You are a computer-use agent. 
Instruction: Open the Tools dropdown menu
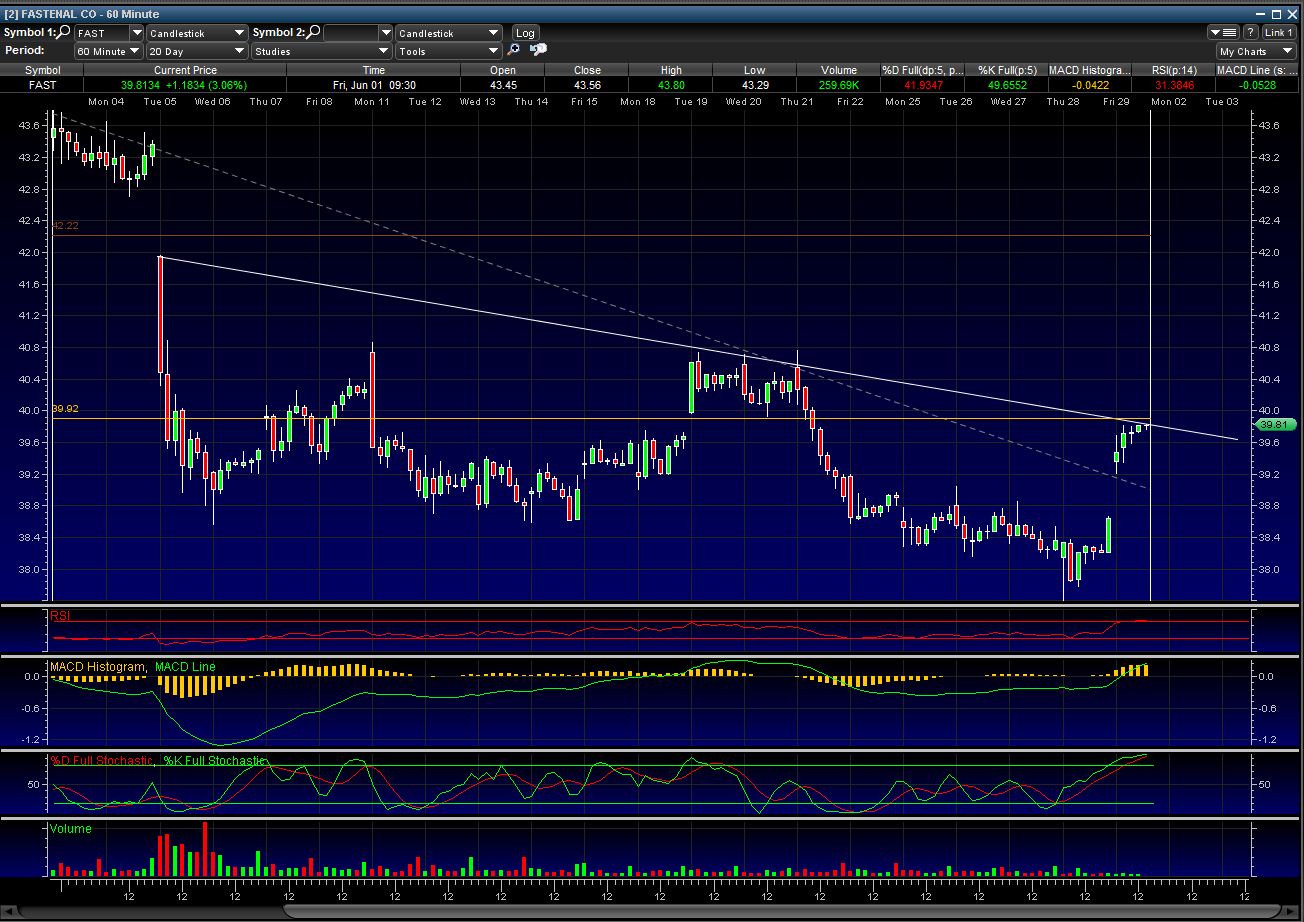pos(448,51)
